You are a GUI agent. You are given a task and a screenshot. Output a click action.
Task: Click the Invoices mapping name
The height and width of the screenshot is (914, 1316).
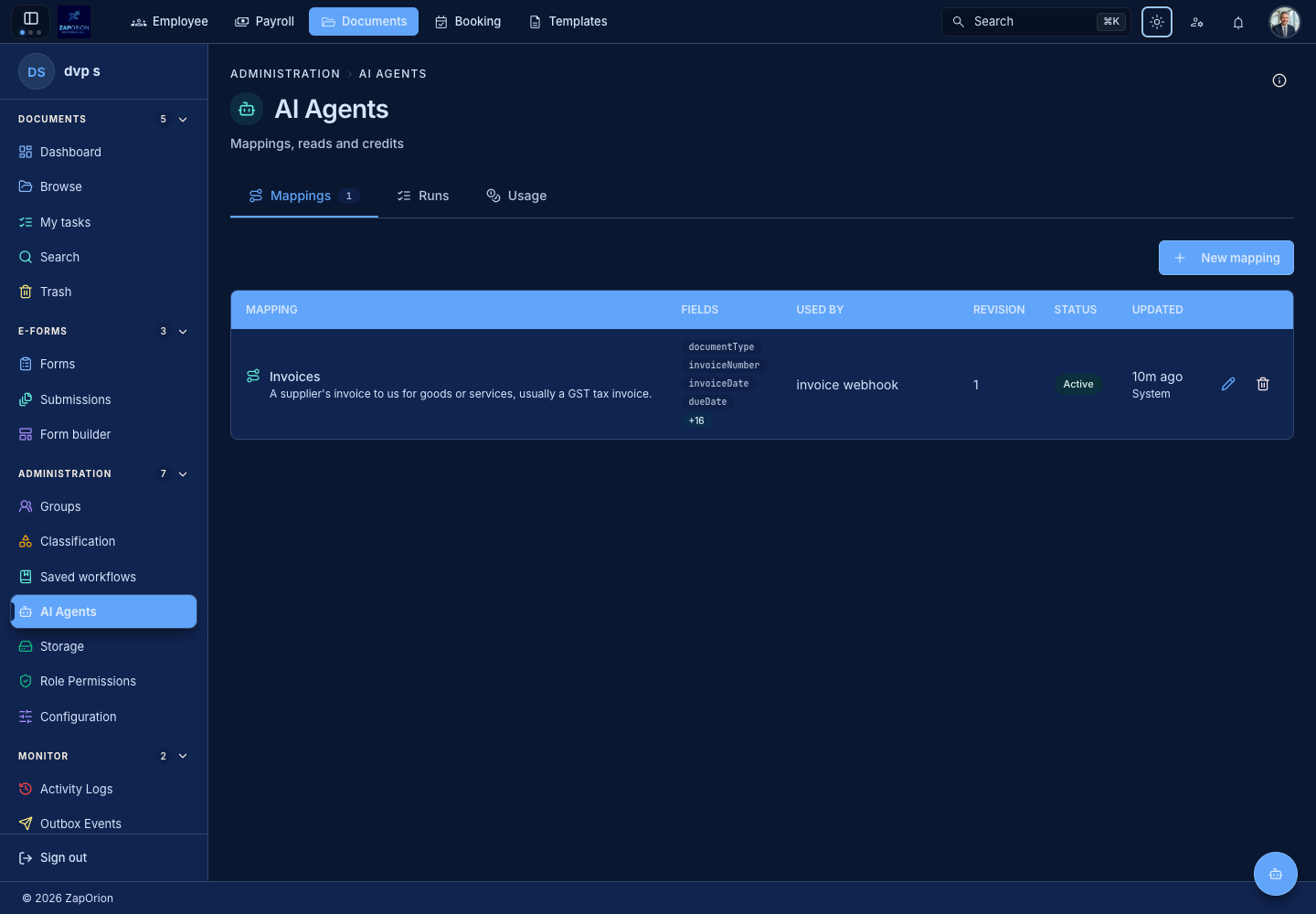click(x=294, y=377)
